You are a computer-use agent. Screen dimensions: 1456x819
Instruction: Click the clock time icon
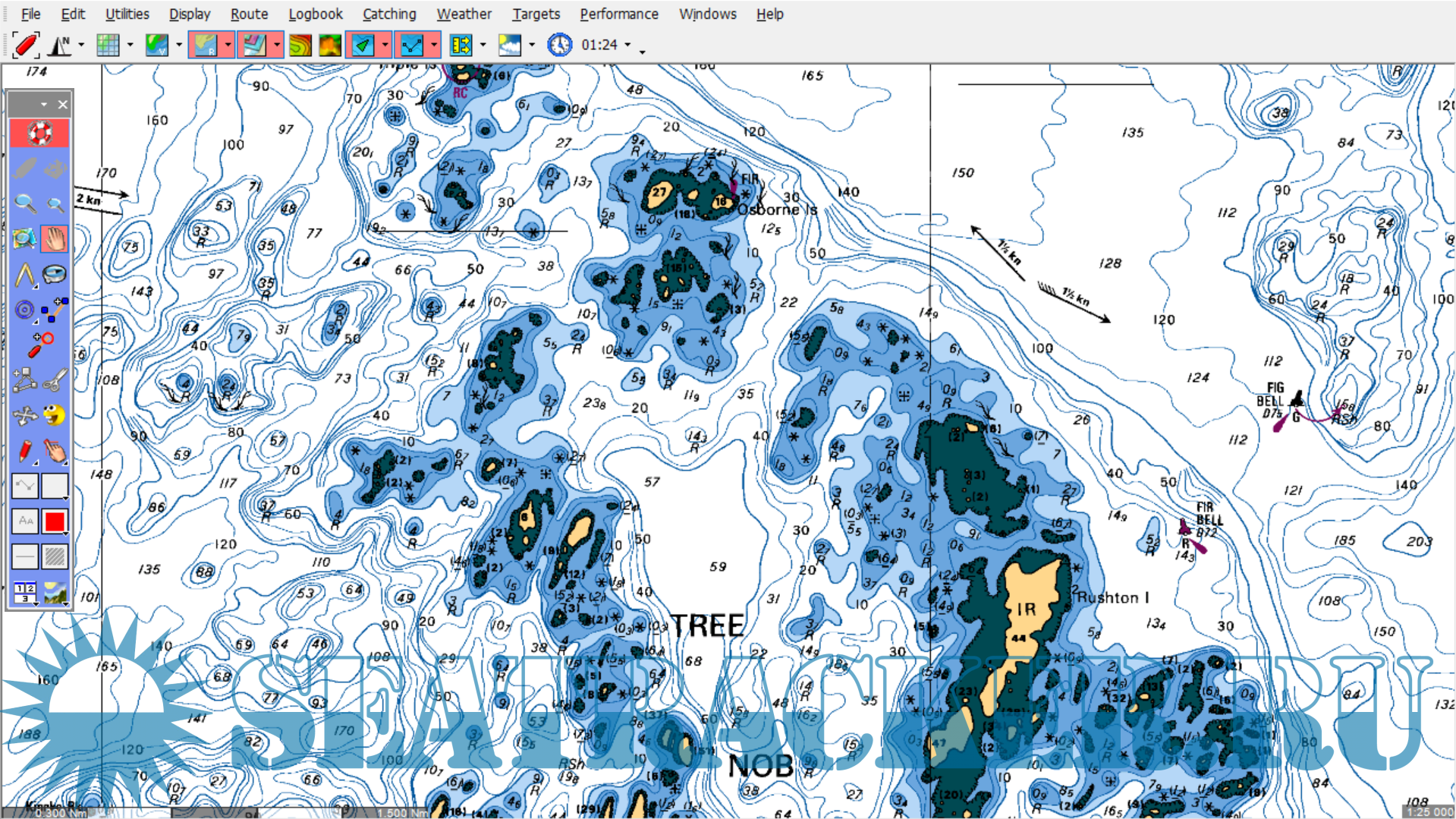[x=559, y=46]
